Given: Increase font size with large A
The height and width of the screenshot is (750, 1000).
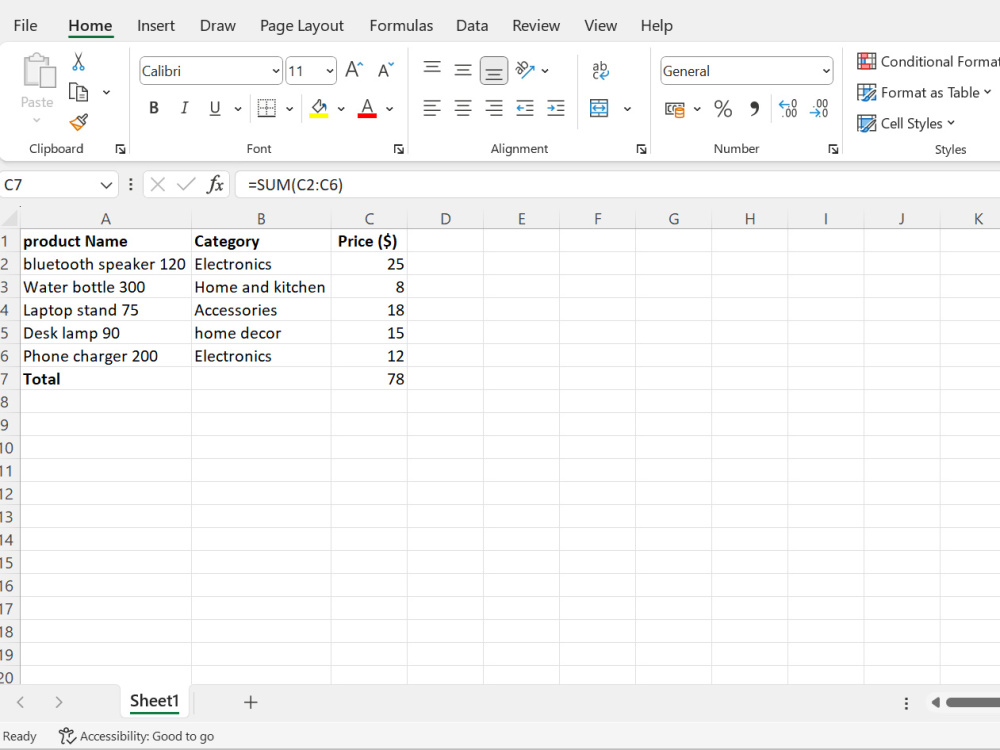Looking at the screenshot, I should coord(354,70).
